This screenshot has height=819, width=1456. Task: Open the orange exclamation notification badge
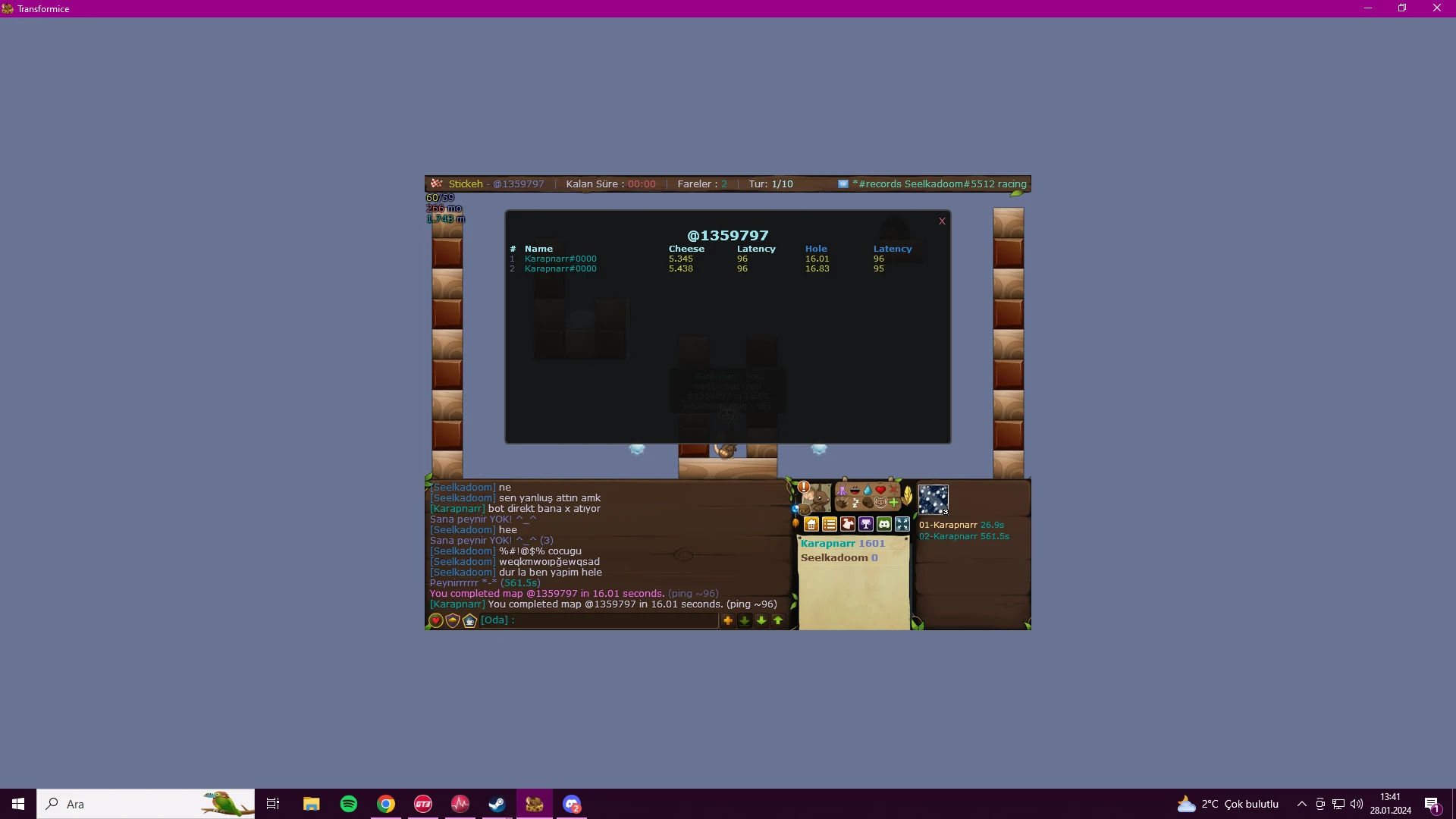(x=804, y=487)
